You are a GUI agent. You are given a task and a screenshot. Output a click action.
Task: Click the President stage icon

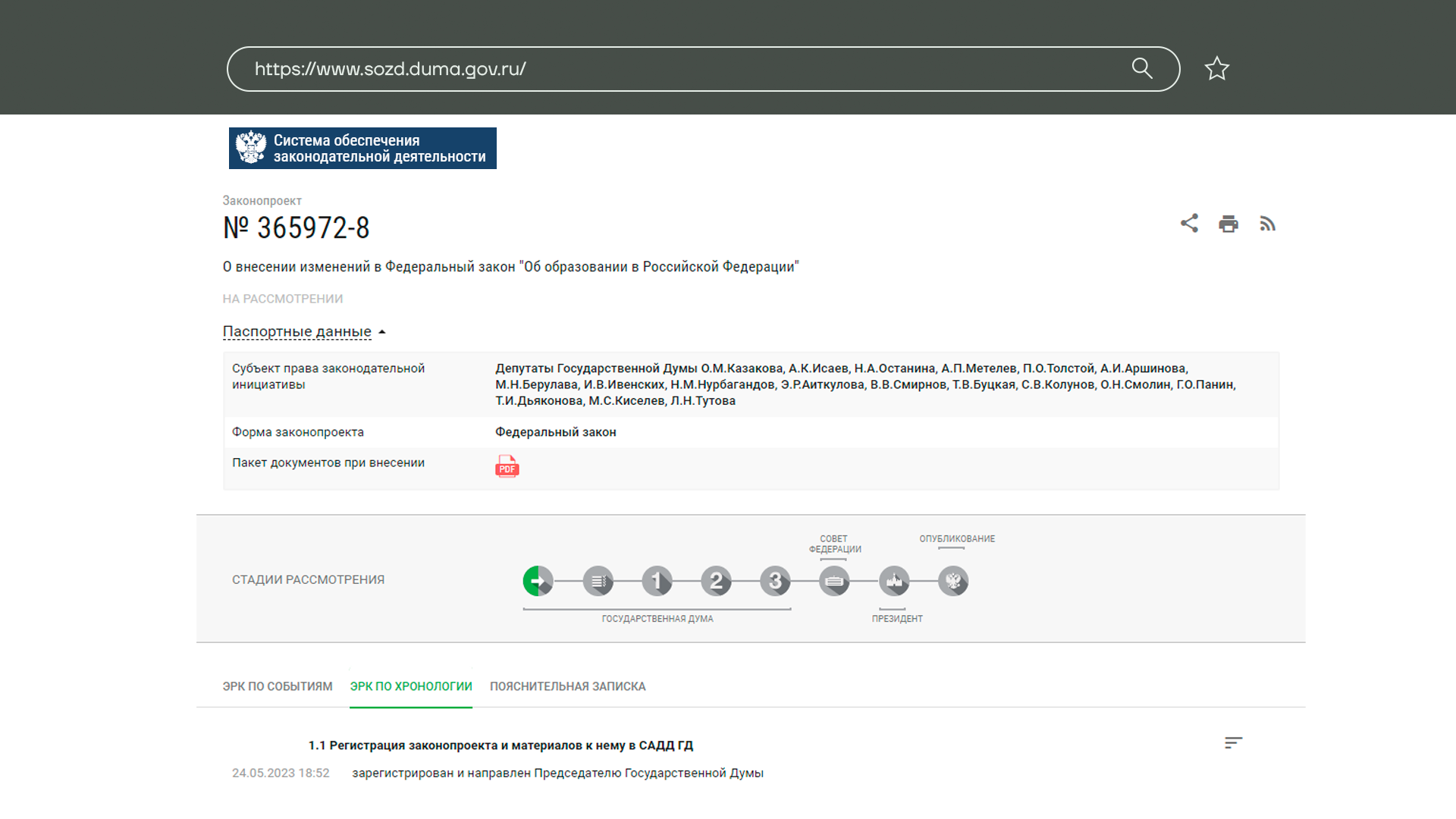pyautogui.click(x=894, y=582)
